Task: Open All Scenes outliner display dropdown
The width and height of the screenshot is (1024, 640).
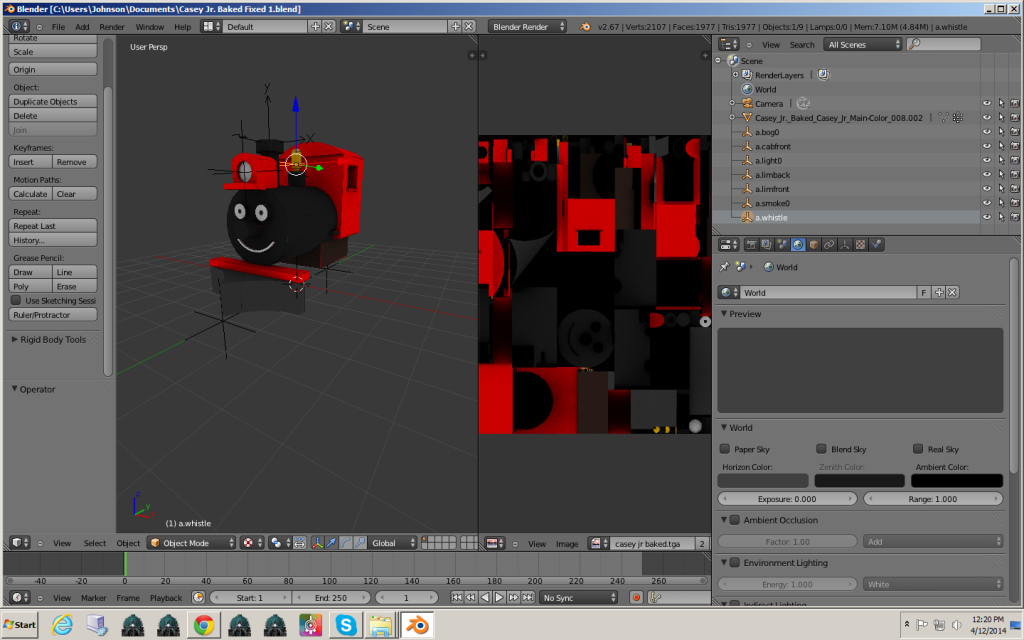Action: click(x=863, y=44)
